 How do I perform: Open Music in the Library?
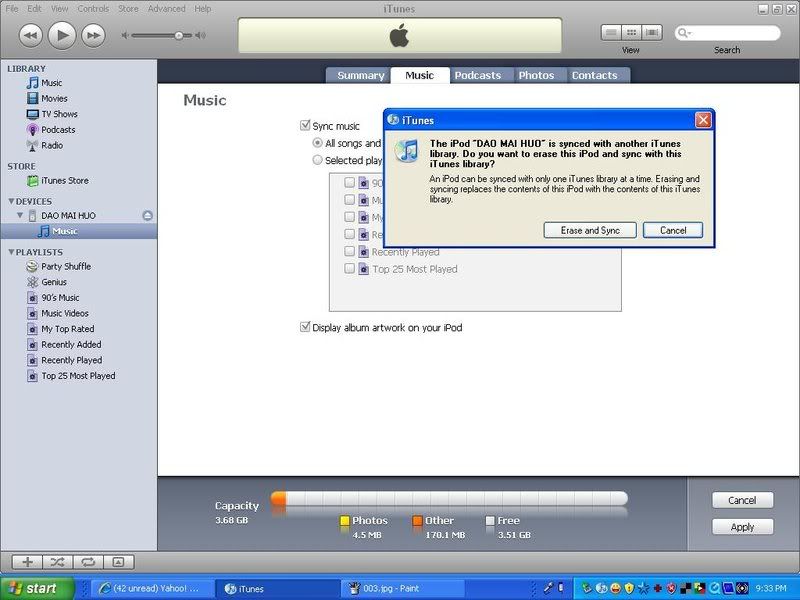pos(52,83)
